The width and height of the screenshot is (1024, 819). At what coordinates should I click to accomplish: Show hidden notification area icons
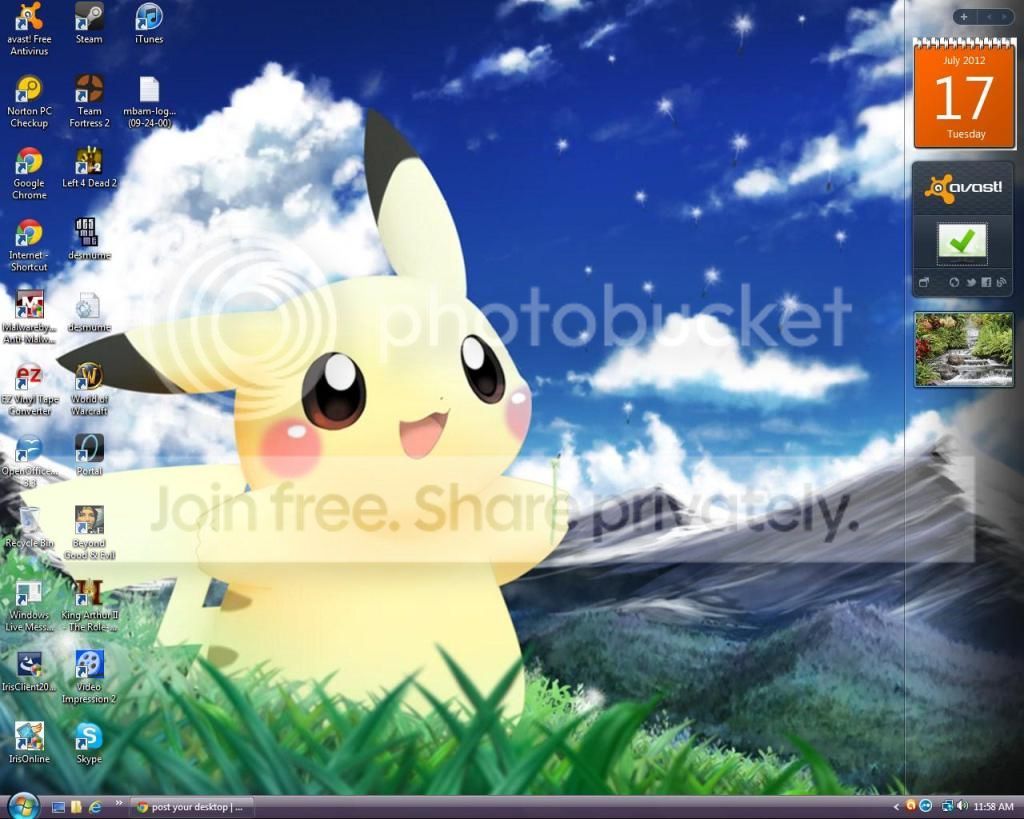click(x=896, y=807)
